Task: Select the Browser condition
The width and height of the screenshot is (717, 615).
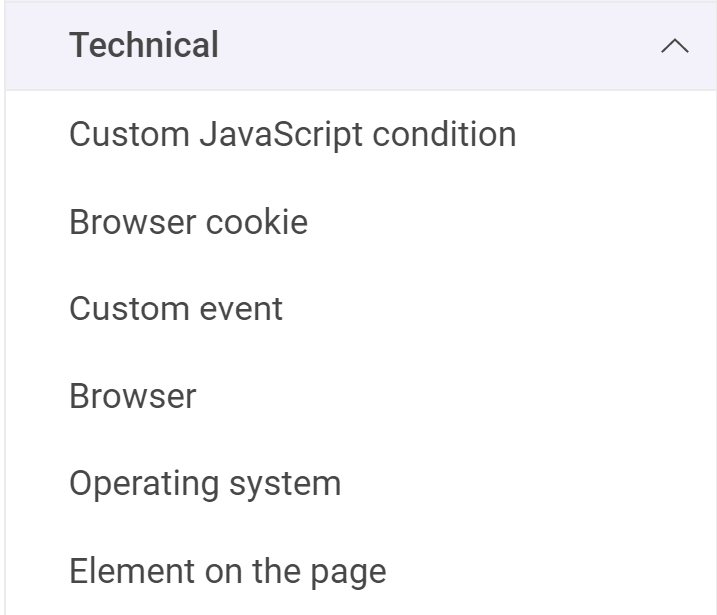Action: pyautogui.click(x=133, y=397)
